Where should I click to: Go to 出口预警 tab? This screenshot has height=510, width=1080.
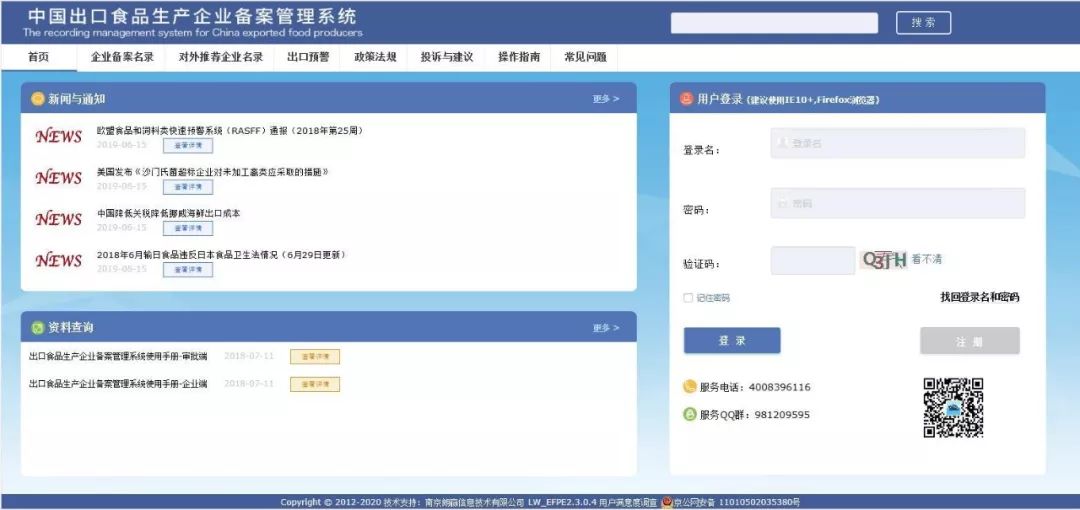[x=308, y=57]
